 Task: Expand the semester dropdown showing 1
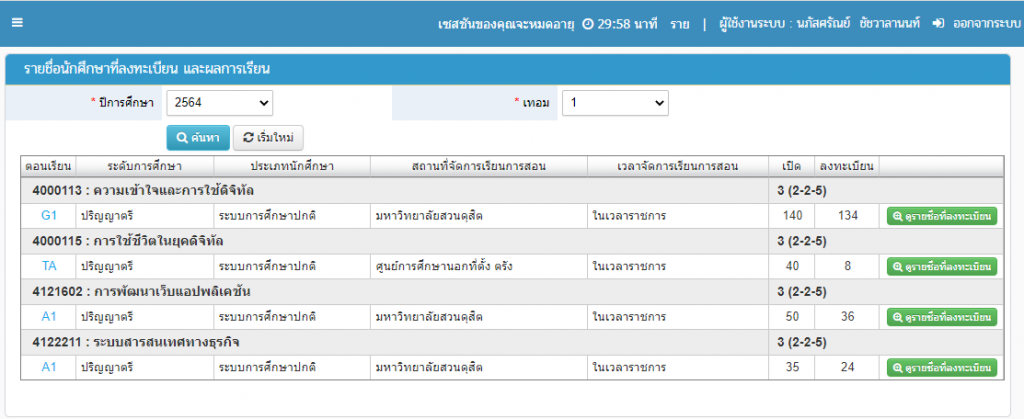[615, 103]
